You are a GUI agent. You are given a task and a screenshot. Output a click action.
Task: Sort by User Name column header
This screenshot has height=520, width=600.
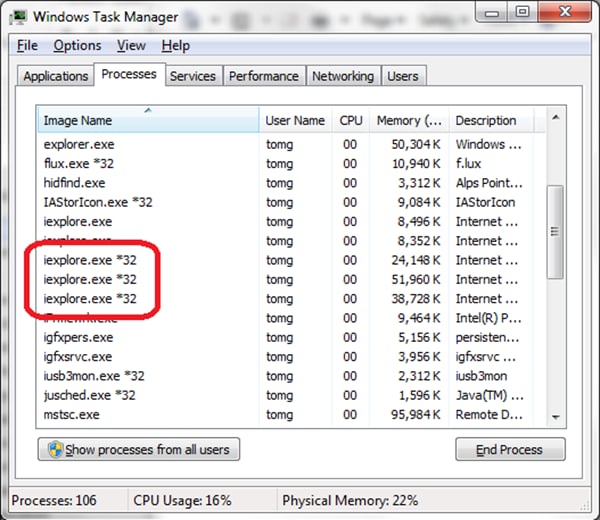point(295,120)
